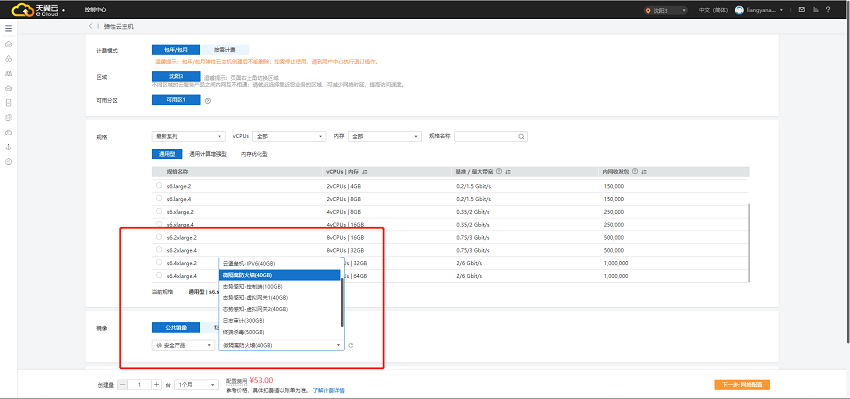Click the bar chart icon in the header
Image resolution: width=850 pixels, height=399 pixels.
coord(815,9)
